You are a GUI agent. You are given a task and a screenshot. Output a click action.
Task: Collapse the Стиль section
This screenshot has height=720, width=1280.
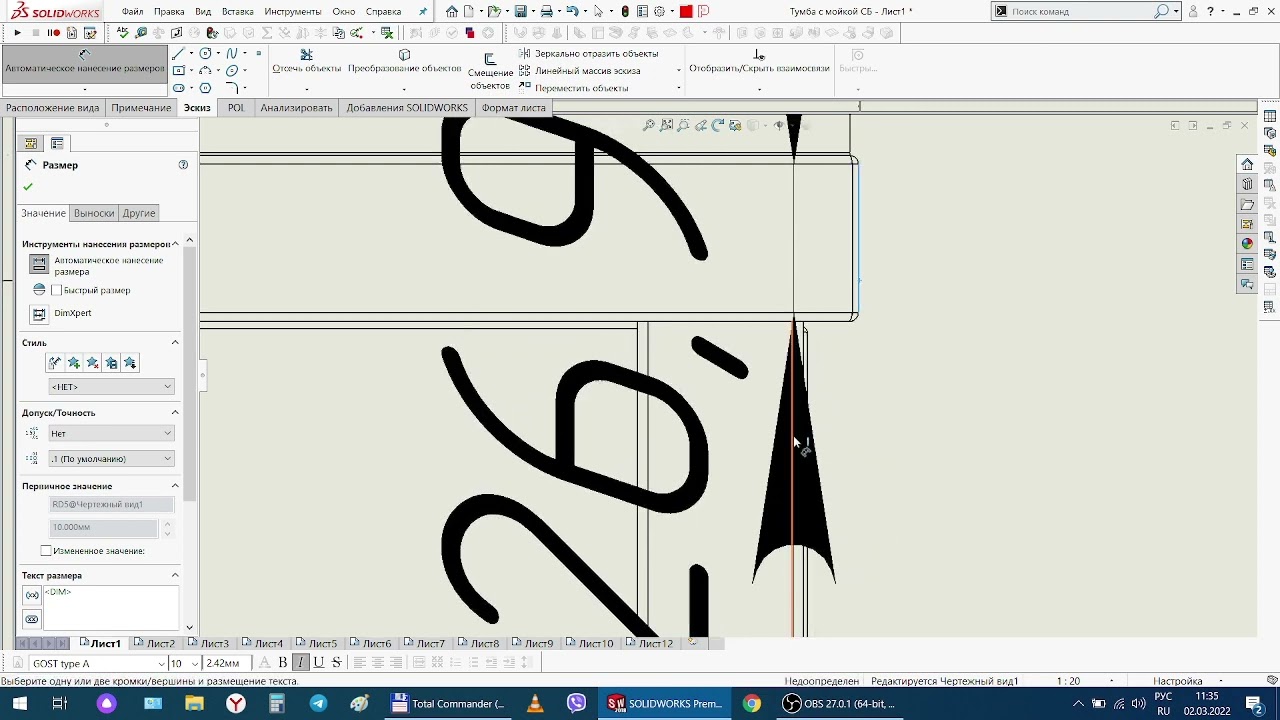point(175,343)
